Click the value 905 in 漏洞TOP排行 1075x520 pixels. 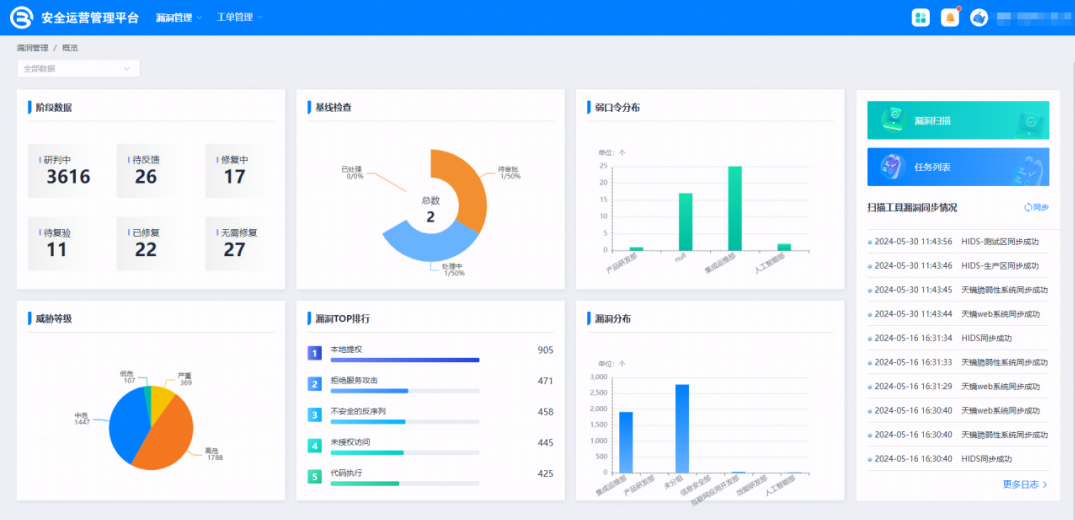(545, 351)
